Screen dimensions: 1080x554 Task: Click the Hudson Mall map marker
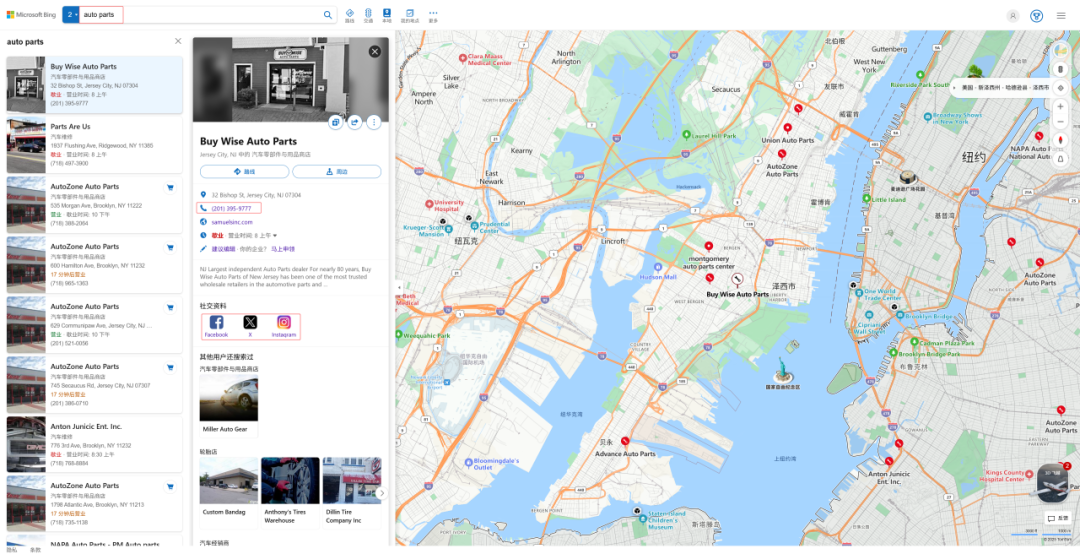(x=659, y=266)
